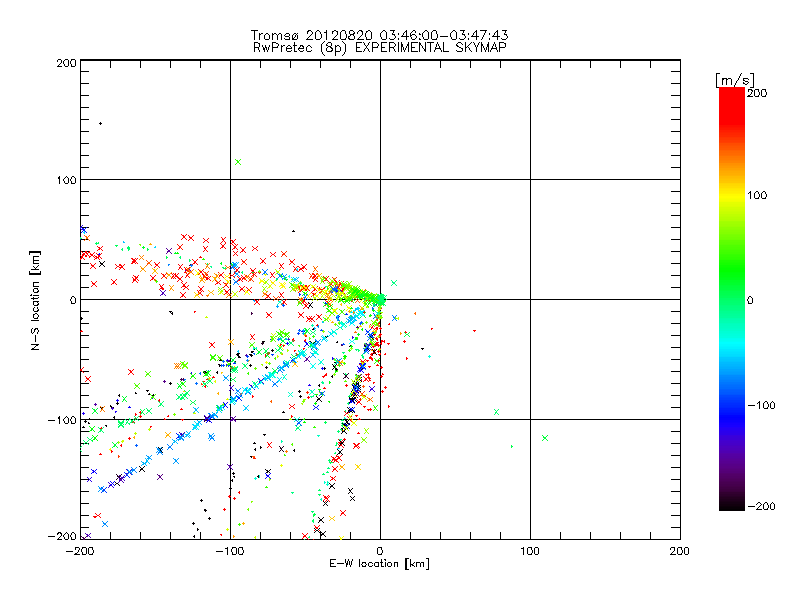Click the colorbar's bottom label '-200'
Viewport: 800px width, 600px height.
(x=762, y=506)
